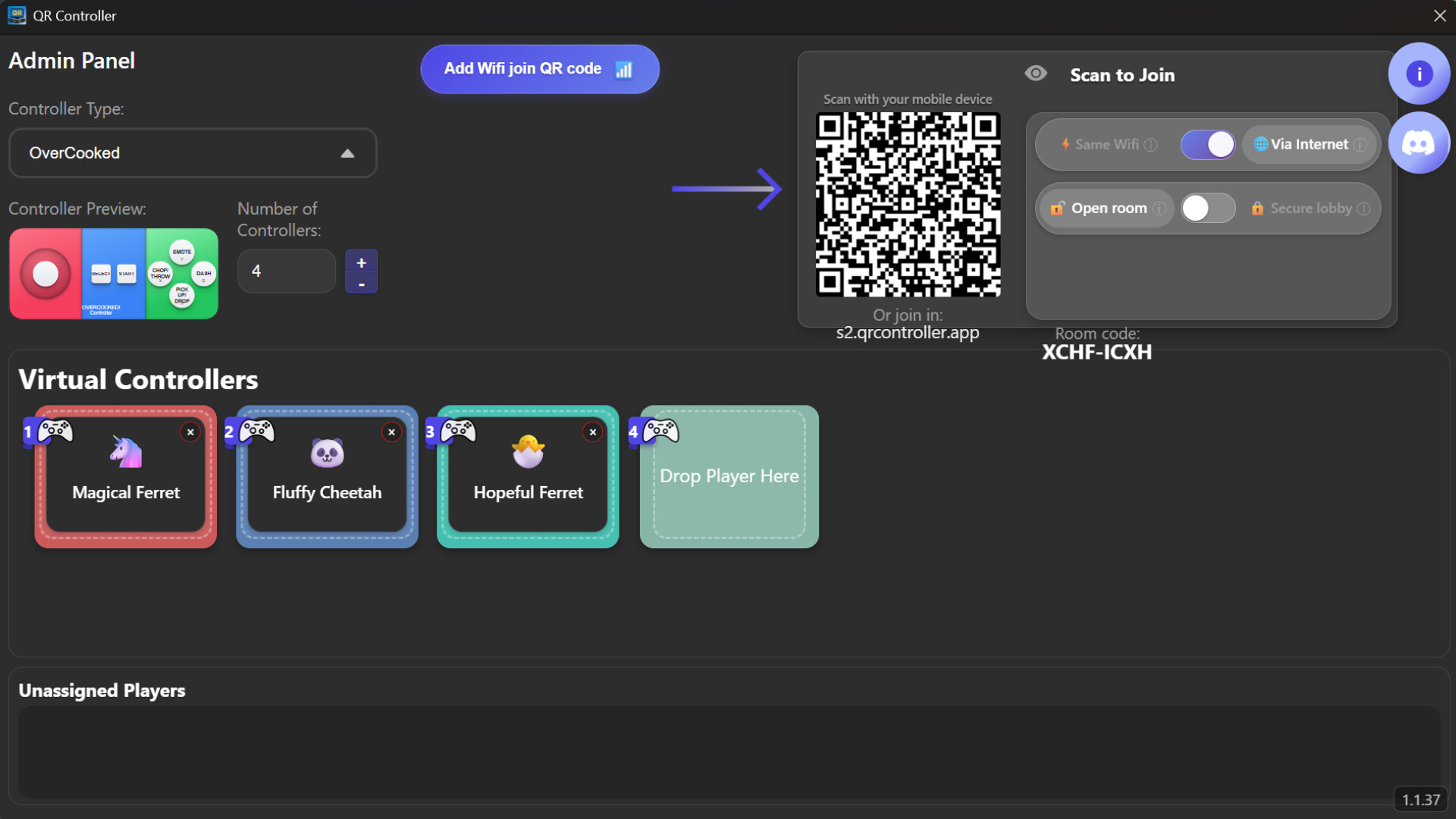Click the eye icon near Scan to Join
Image resolution: width=1456 pixels, height=819 pixels.
(1036, 74)
